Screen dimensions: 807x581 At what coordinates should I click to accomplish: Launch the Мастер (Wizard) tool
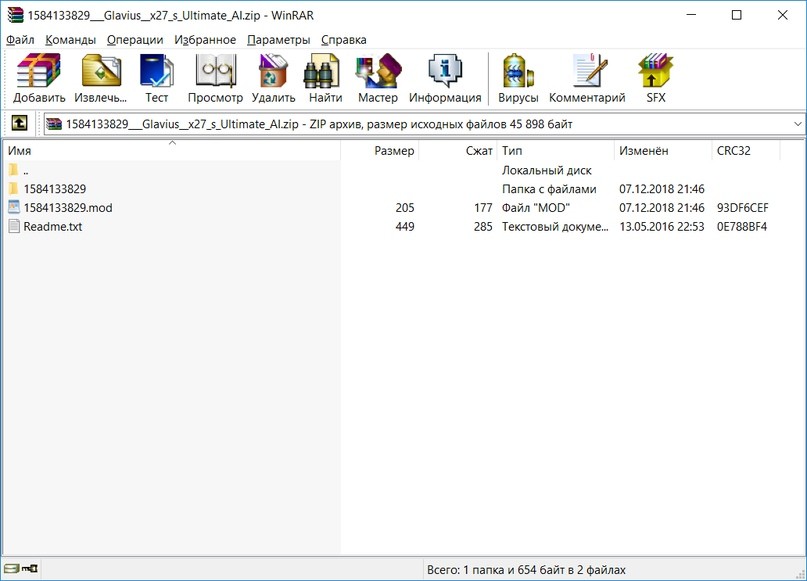[x=377, y=79]
